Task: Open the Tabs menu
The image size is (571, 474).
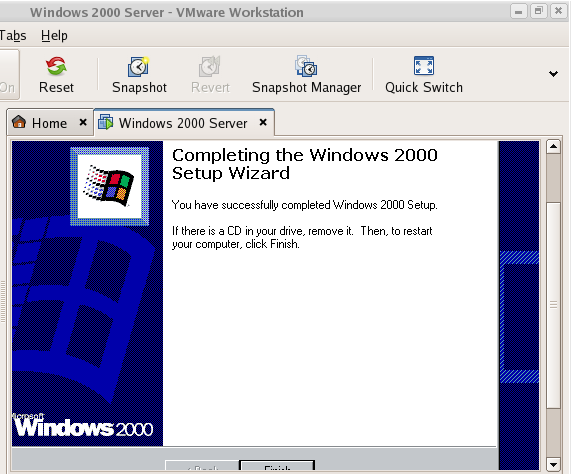Action: tap(13, 36)
